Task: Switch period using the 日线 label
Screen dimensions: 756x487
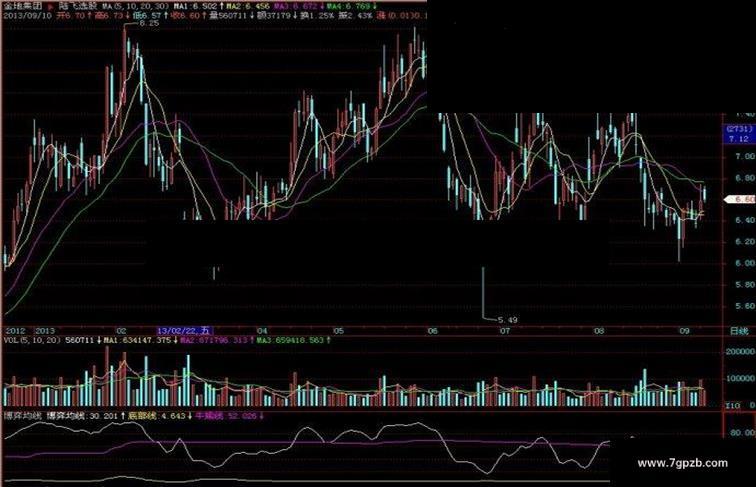Action: pyautogui.click(x=739, y=331)
